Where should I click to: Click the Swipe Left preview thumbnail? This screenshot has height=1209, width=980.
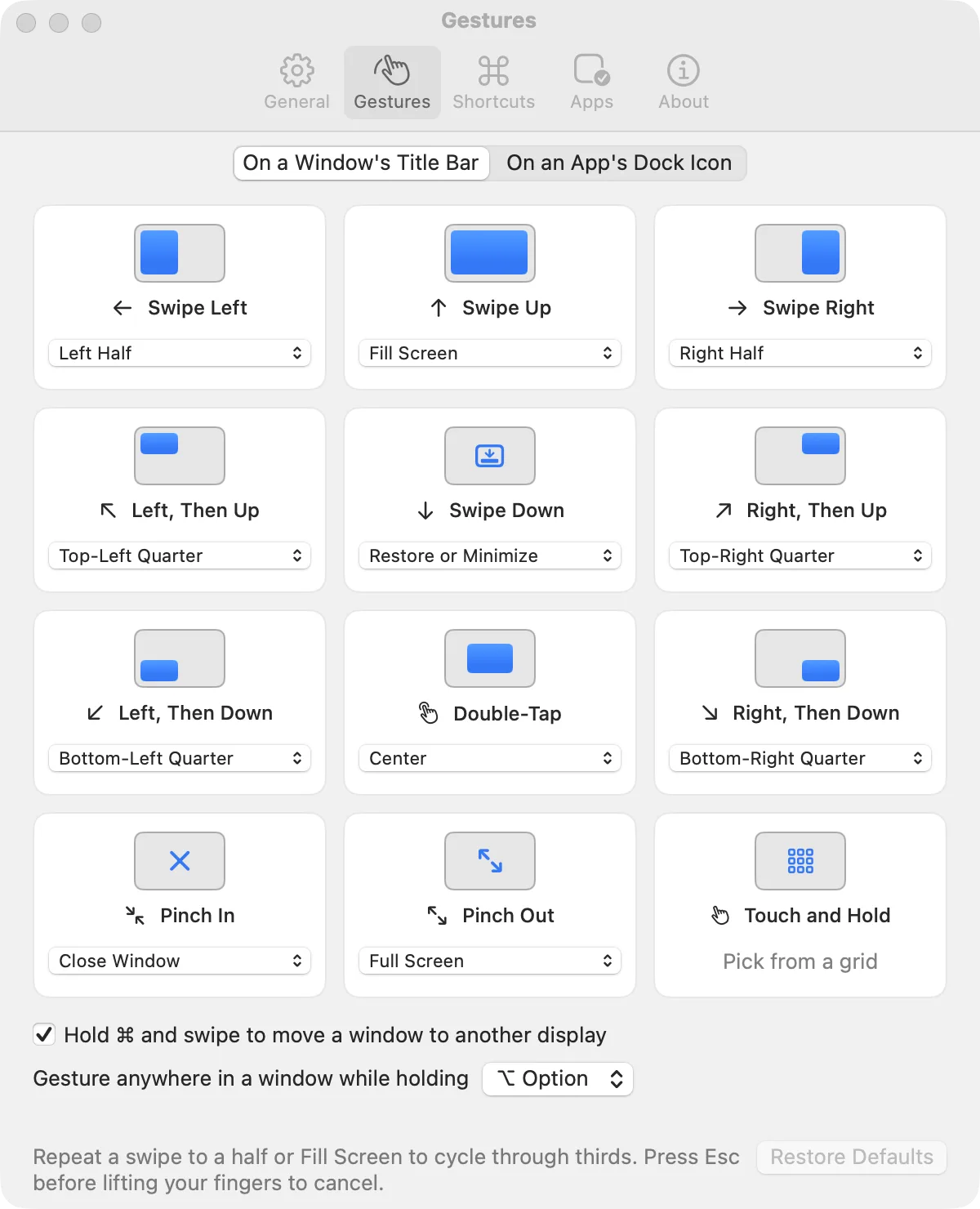180,253
